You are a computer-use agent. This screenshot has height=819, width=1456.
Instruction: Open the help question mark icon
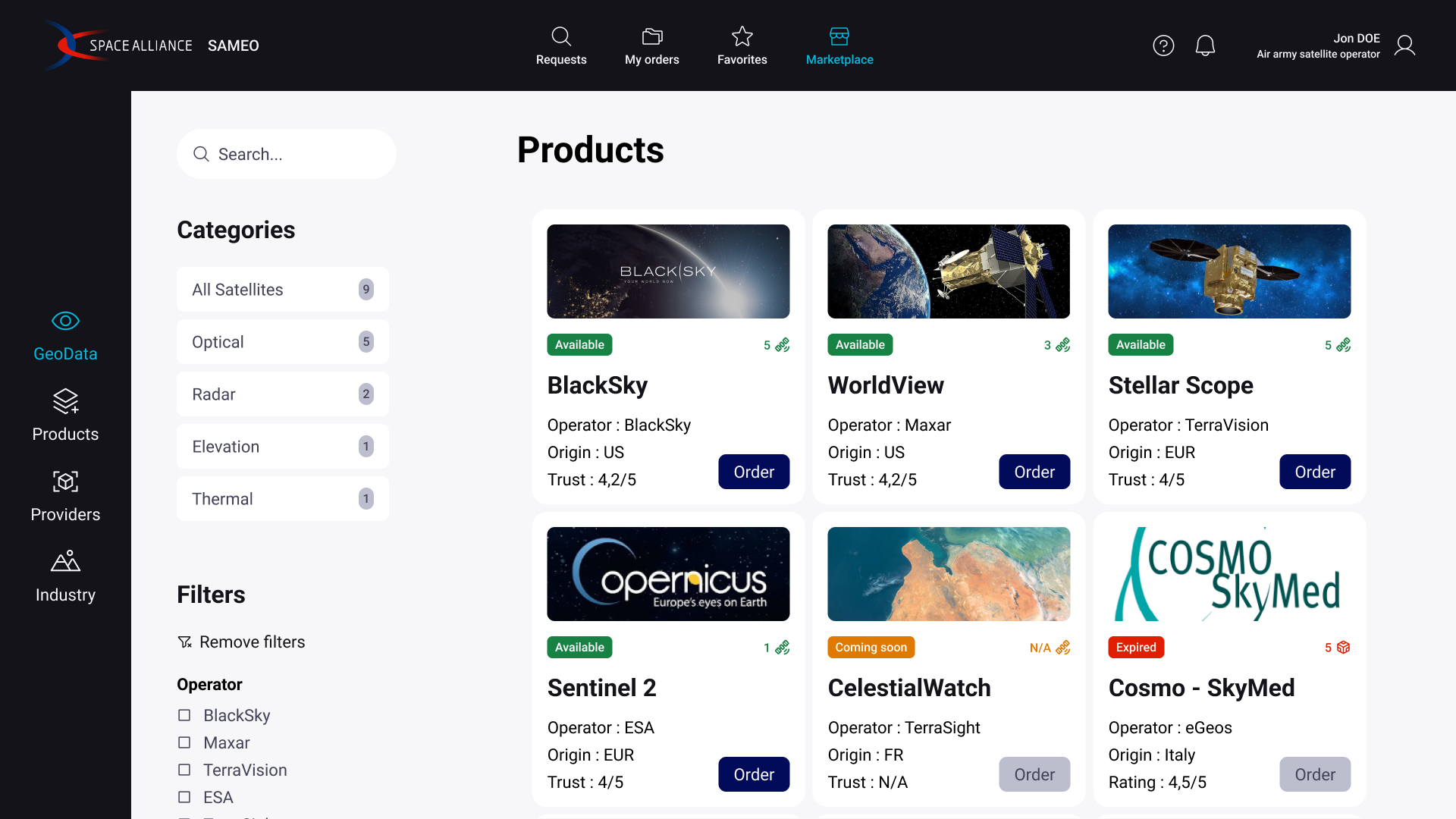pyautogui.click(x=1163, y=45)
